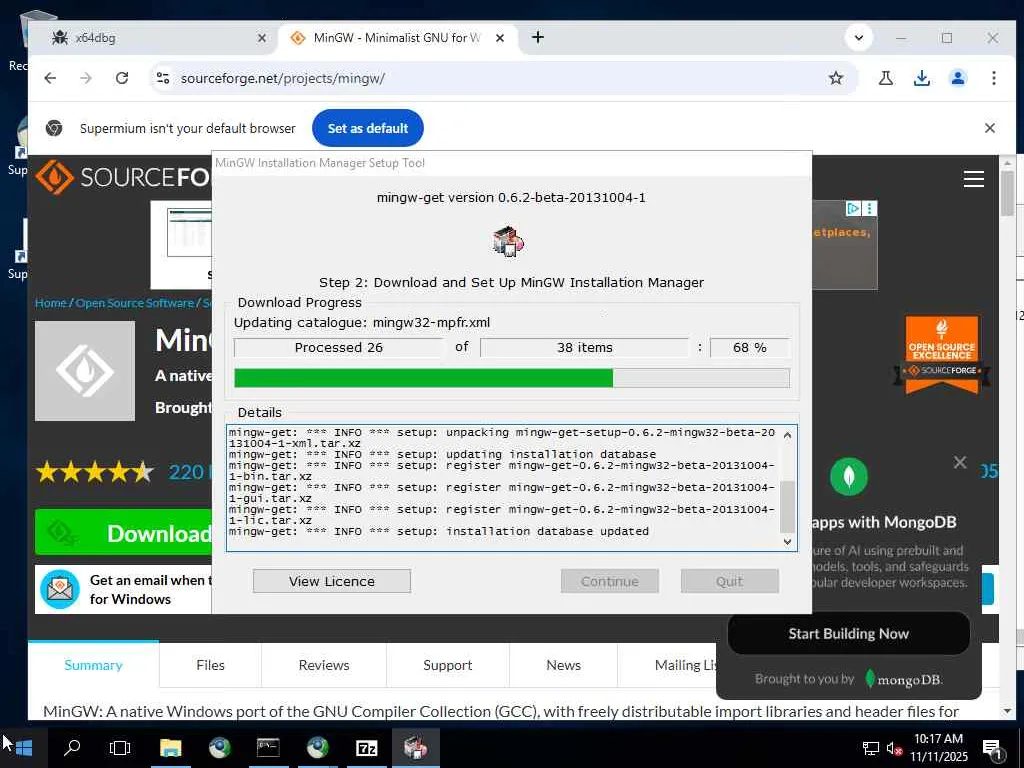
Task: Open the command prompt taskbar icon
Action: pyautogui.click(x=268, y=748)
